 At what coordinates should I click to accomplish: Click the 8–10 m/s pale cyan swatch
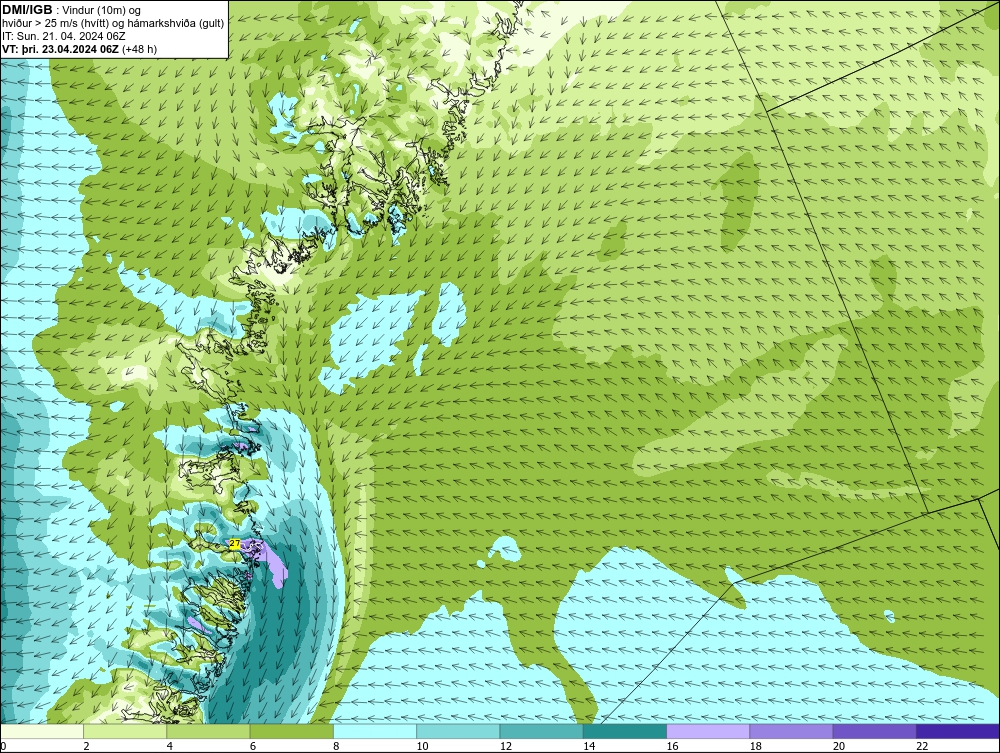click(375, 731)
